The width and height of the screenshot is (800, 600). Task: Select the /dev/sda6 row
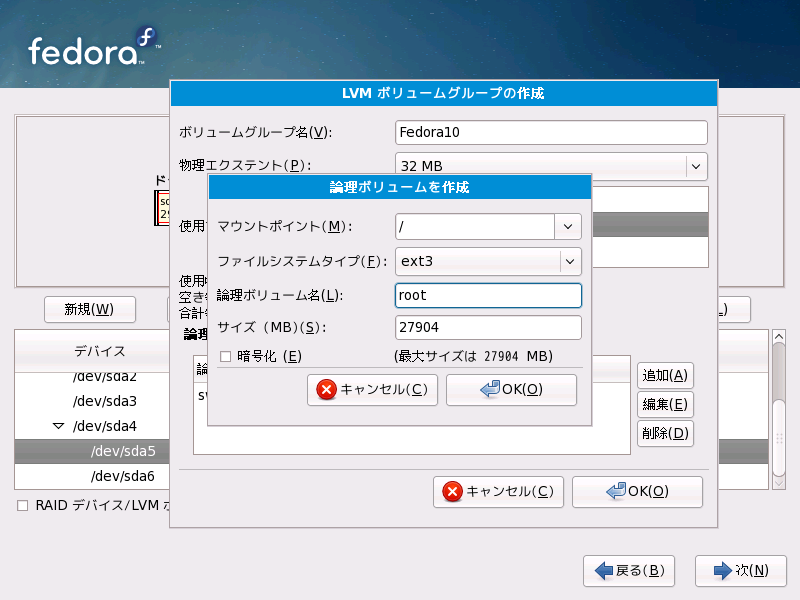92,476
